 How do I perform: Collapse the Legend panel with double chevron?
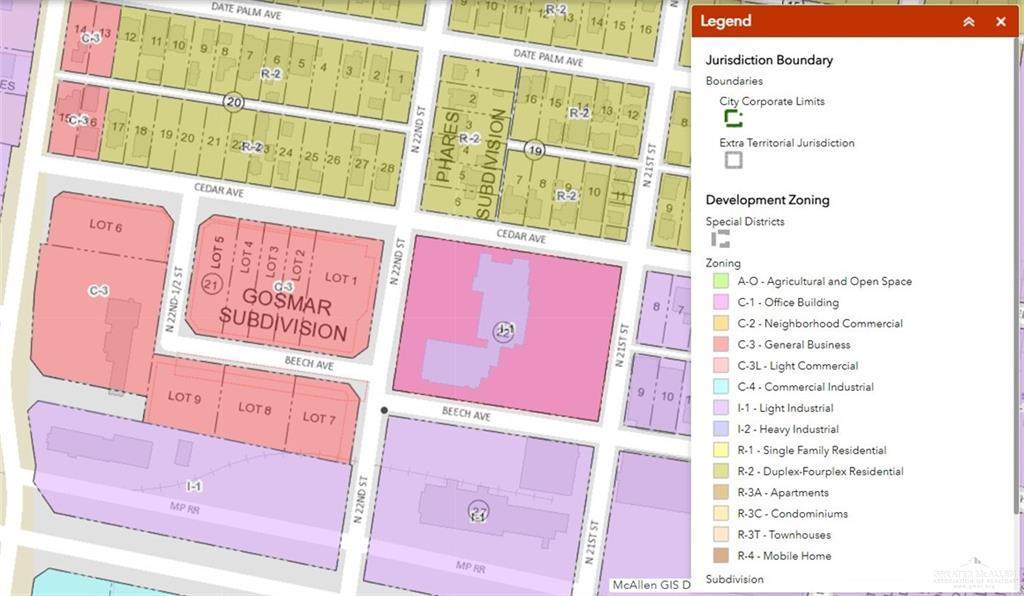coord(968,21)
